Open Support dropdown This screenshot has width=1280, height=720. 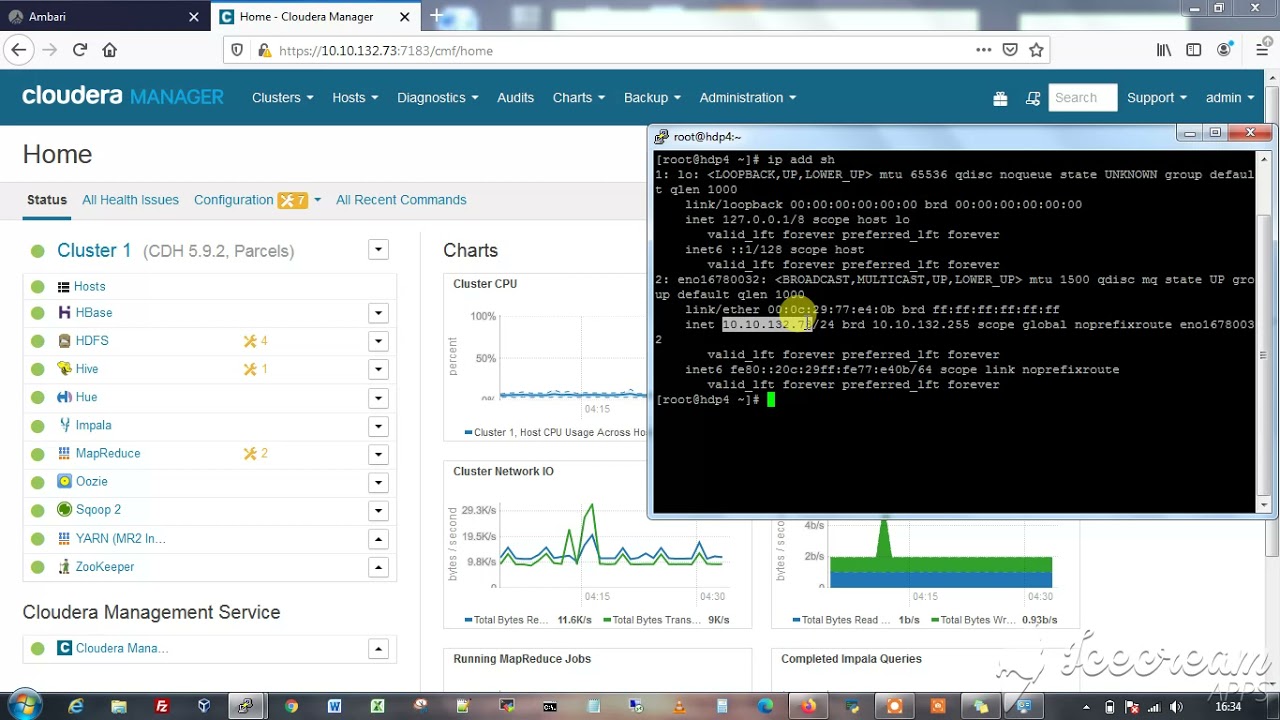tap(1157, 97)
